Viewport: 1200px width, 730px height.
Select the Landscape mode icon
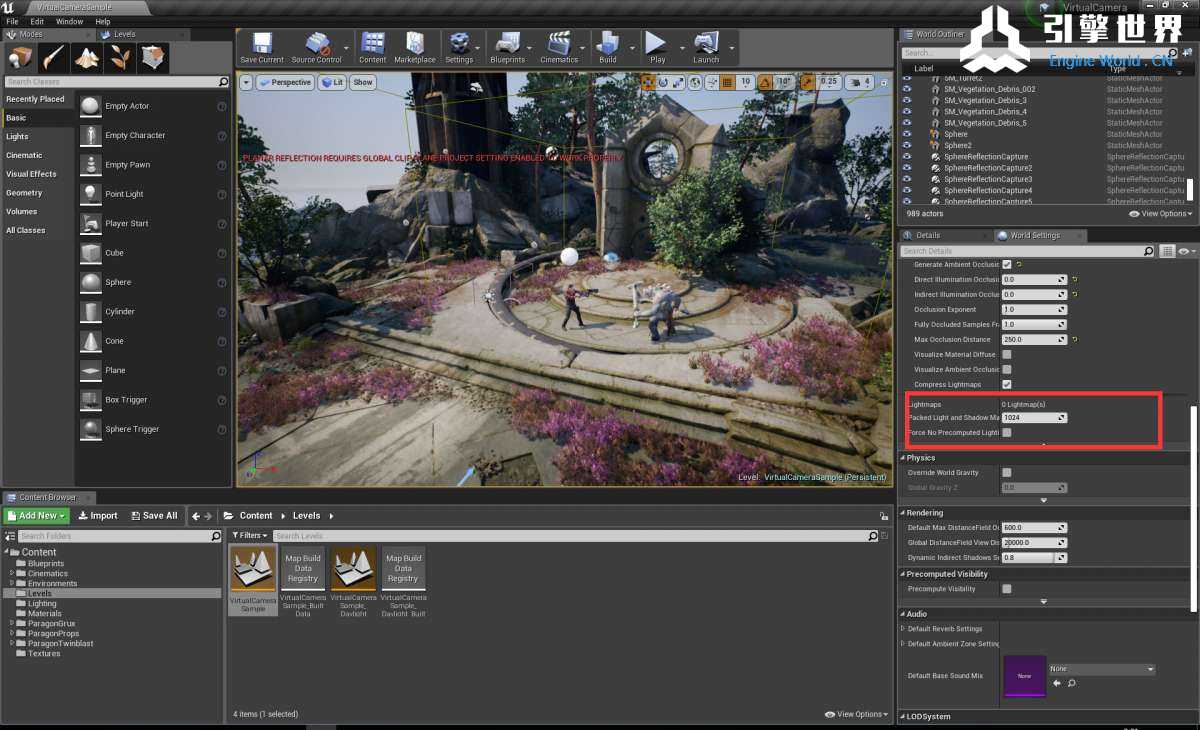click(x=87, y=58)
